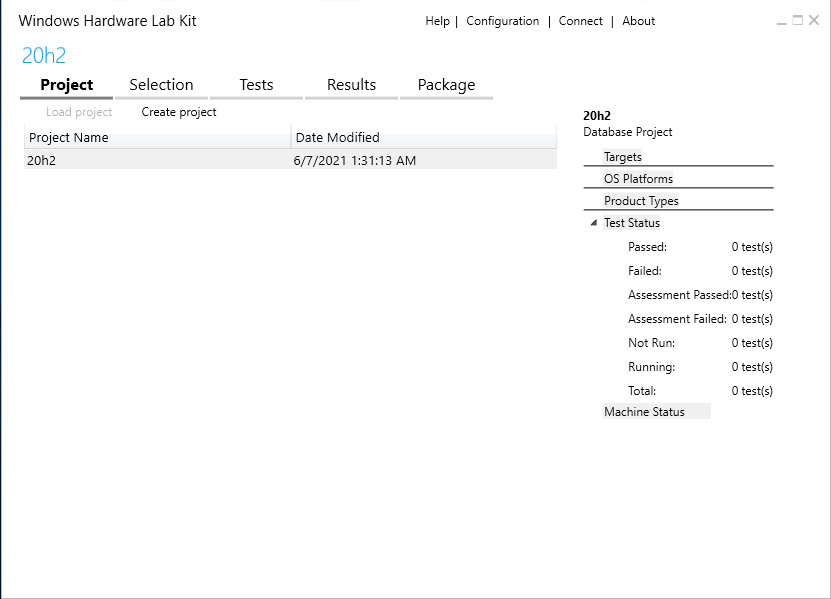Image resolution: width=831 pixels, height=599 pixels.
Task: Click the Running label
Action: (x=651, y=367)
